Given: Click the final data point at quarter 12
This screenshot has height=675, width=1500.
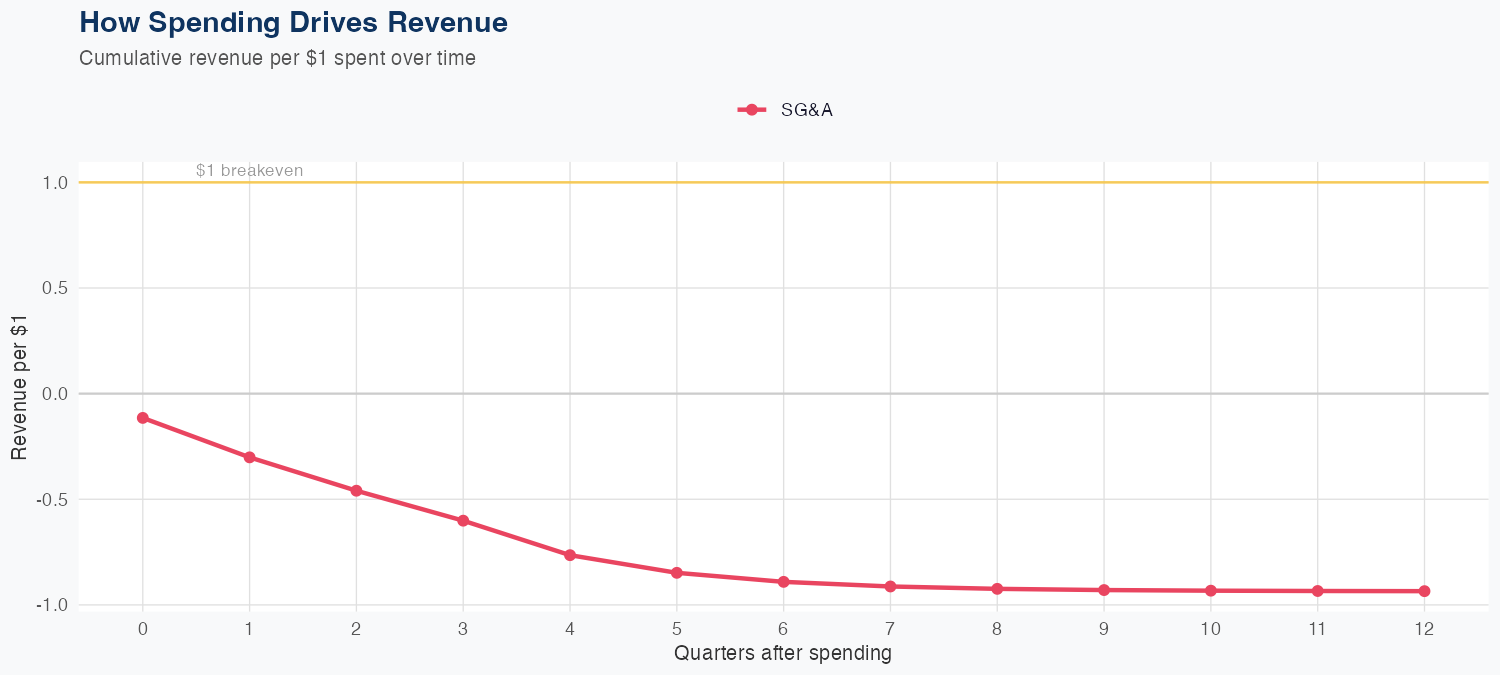Looking at the screenshot, I should tap(1424, 591).
